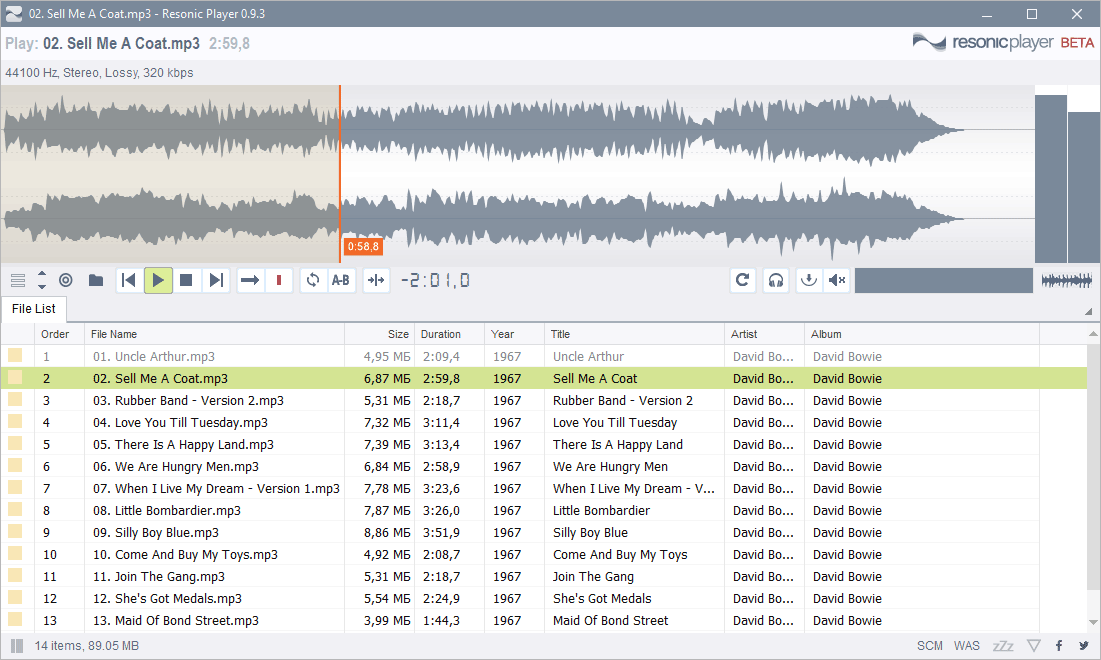Select the File List tab

pyautogui.click(x=34, y=309)
